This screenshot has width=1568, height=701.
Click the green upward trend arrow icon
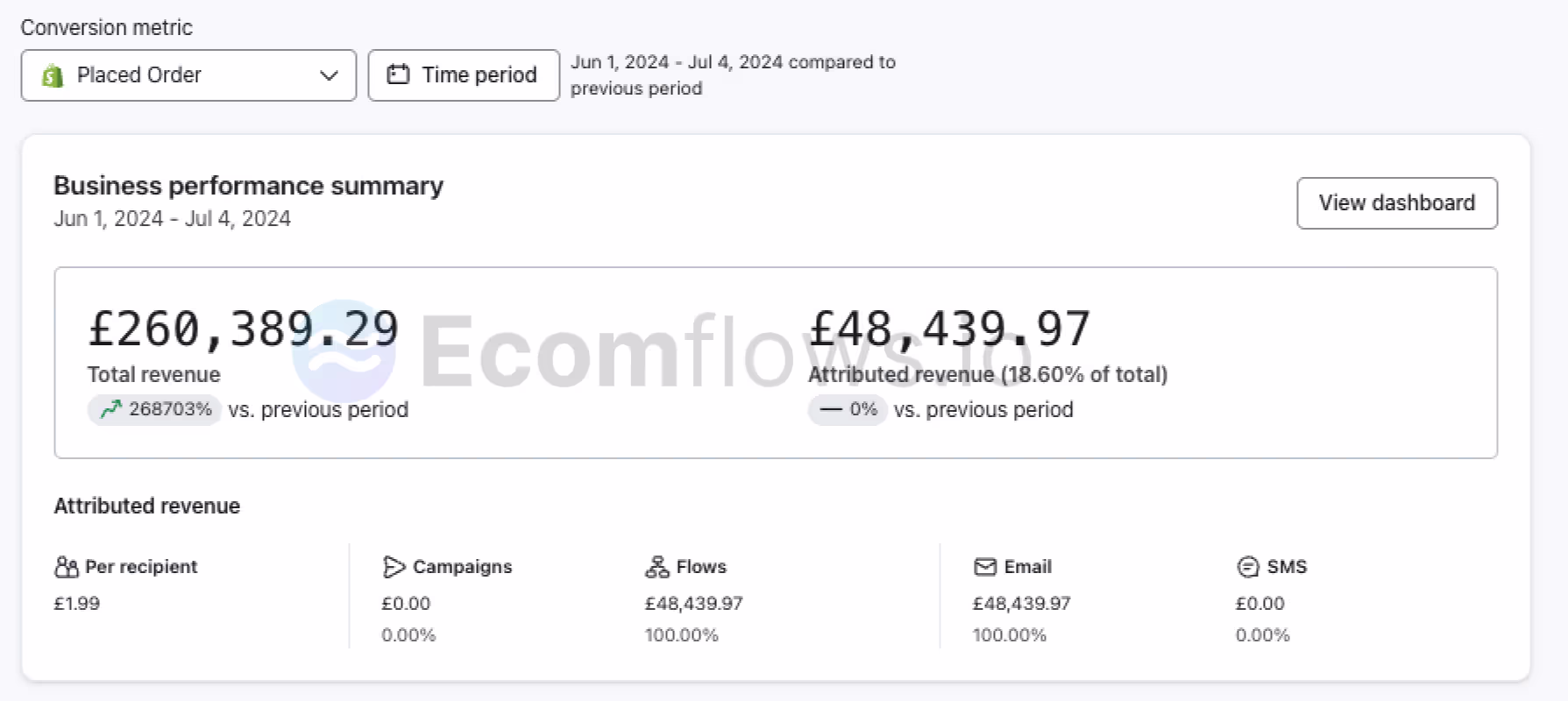click(110, 409)
